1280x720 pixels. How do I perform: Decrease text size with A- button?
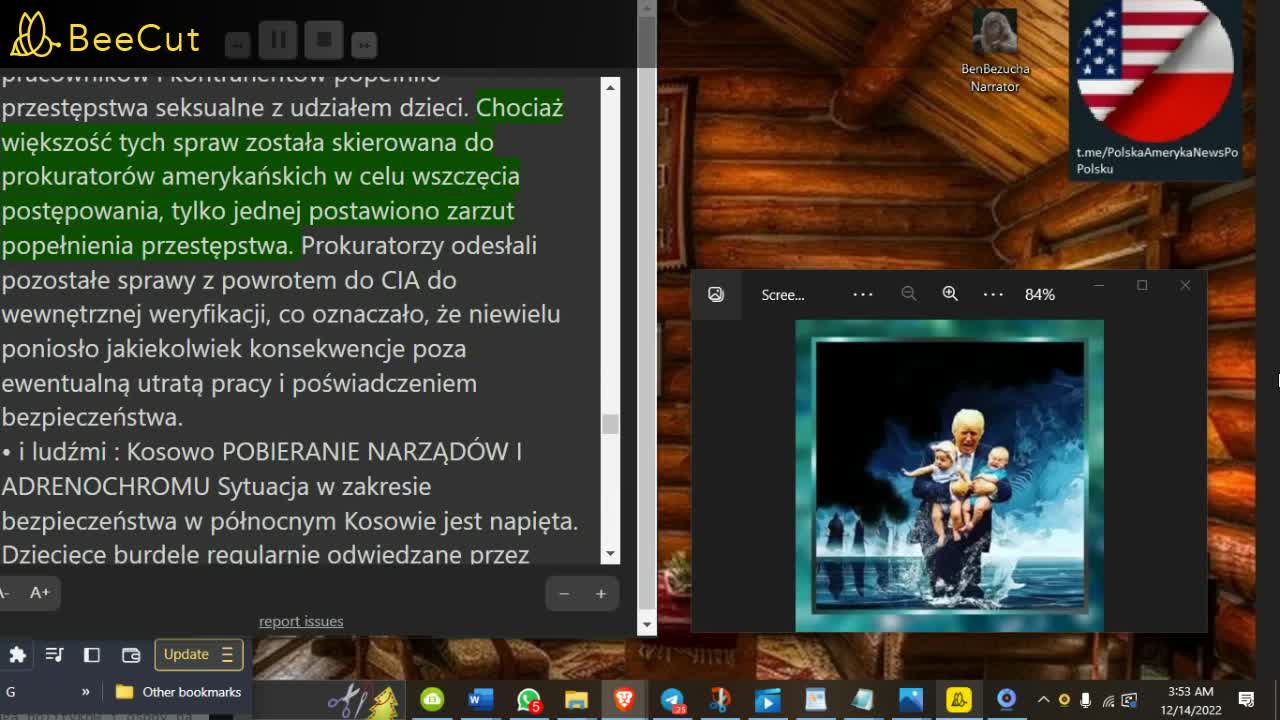[x=5, y=593]
